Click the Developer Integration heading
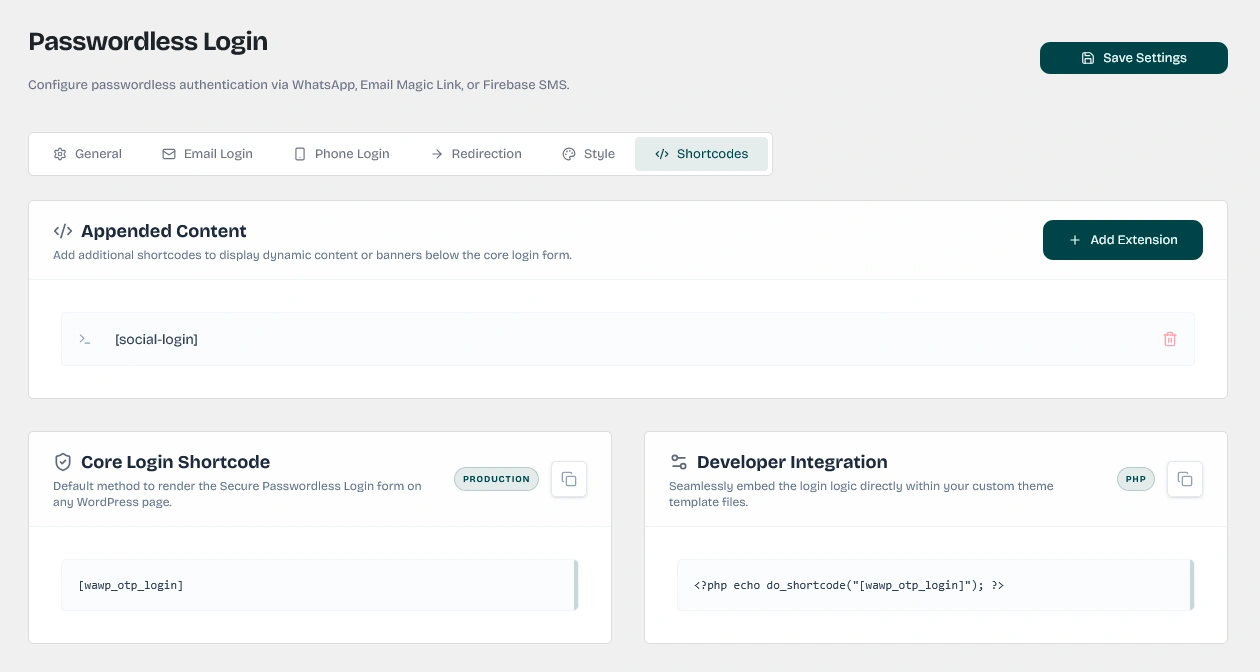Viewport: 1260px width, 672px height. [x=792, y=462]
